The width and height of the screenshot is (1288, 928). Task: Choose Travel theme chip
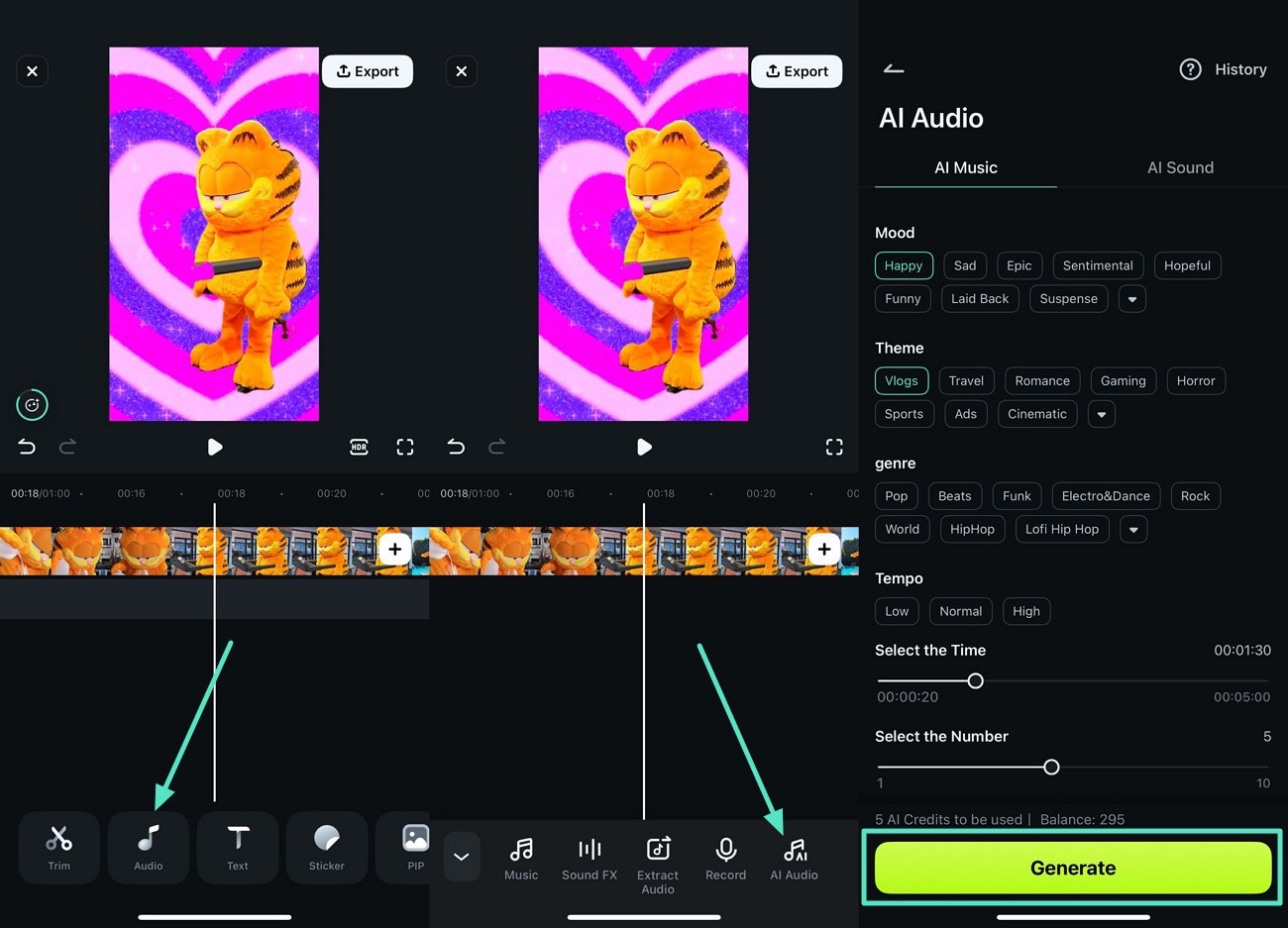[966, 380]
